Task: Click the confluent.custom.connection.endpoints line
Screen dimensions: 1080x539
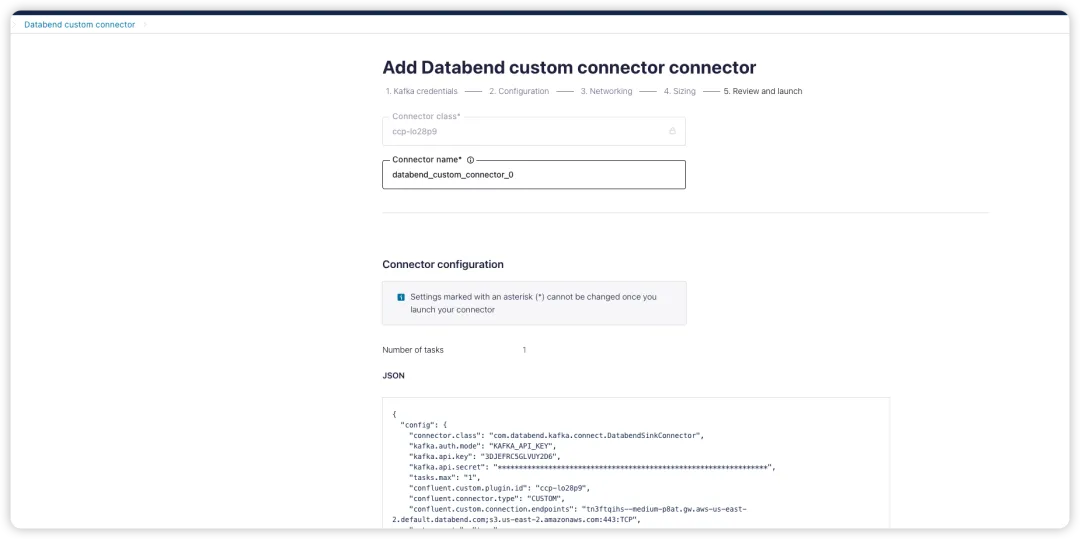Action: pyautogui.click(x=570, y=514)
